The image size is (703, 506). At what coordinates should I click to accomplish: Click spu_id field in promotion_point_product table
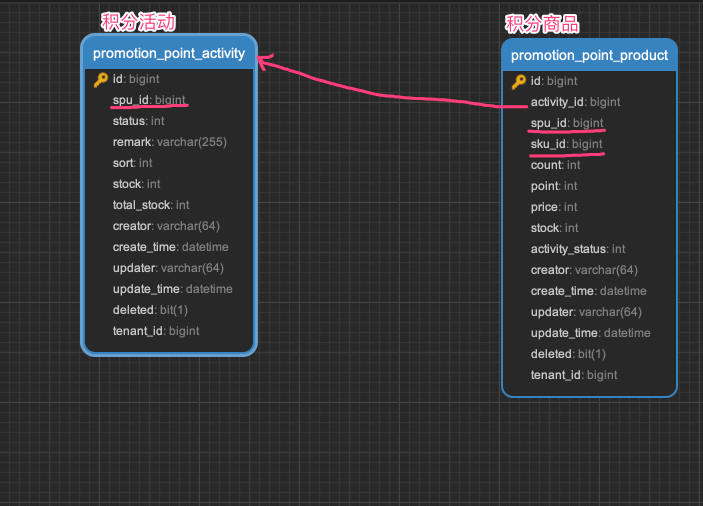click(566, 123)
